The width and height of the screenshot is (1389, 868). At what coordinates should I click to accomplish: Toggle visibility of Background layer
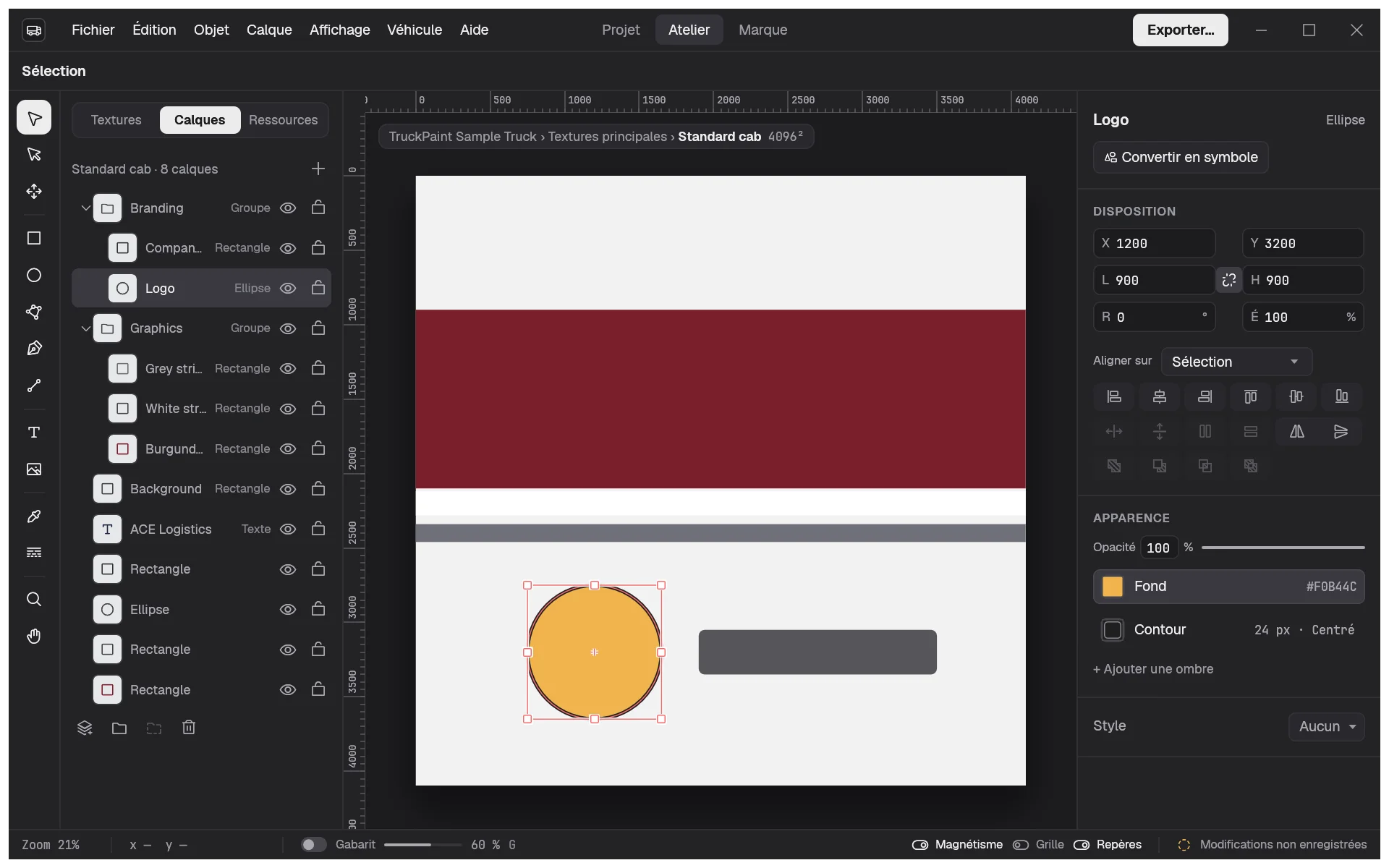tap(288, 489)
